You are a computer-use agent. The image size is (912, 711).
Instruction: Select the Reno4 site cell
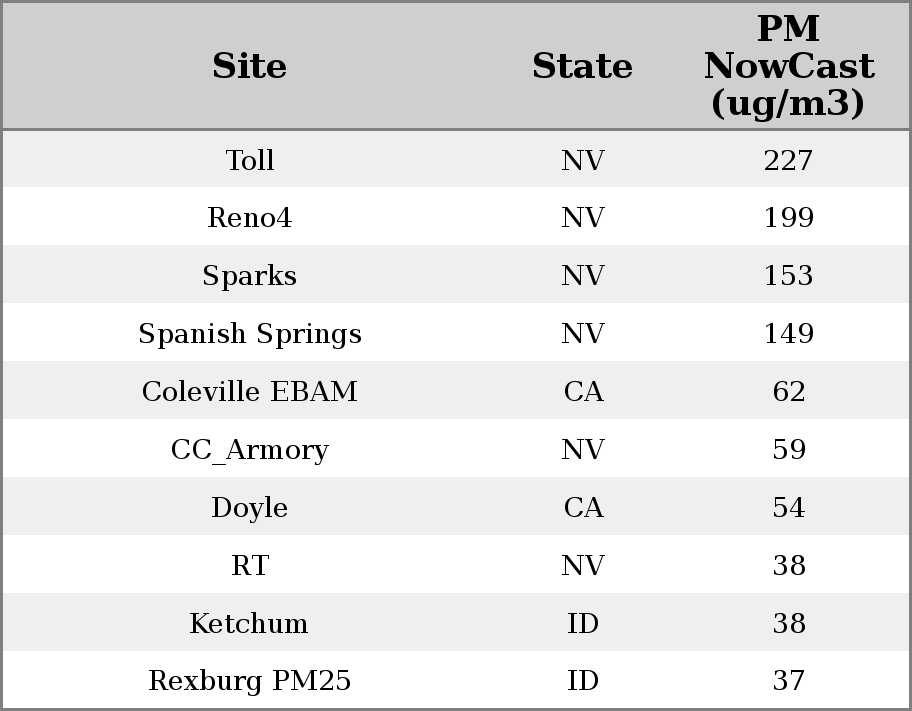(250, 218)
